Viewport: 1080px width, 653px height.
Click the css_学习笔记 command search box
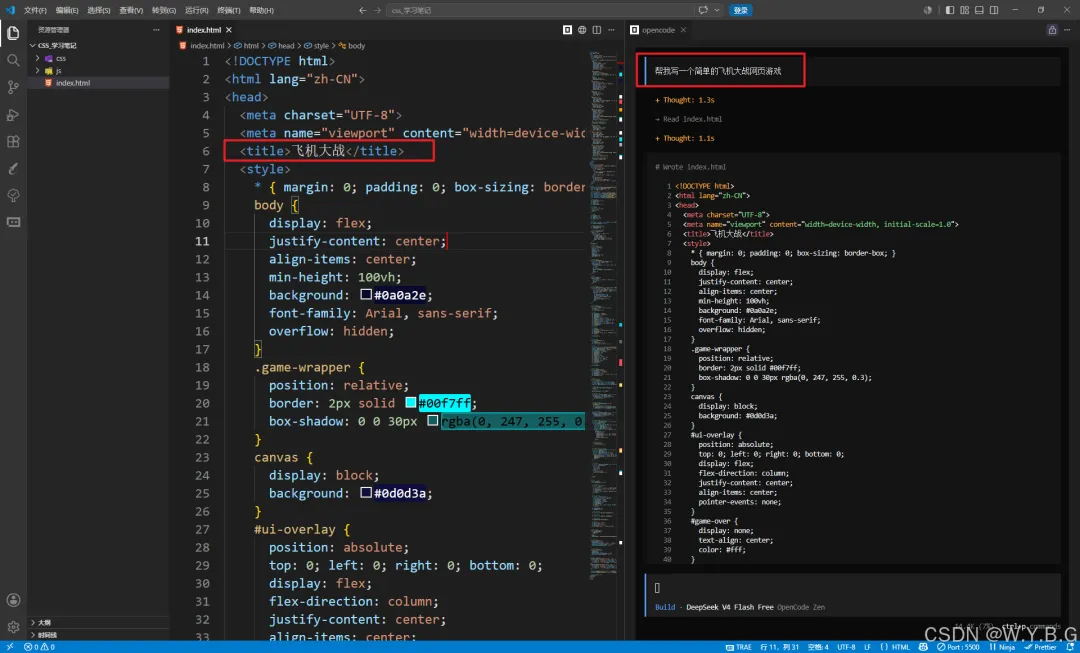(x=540, y=10)
